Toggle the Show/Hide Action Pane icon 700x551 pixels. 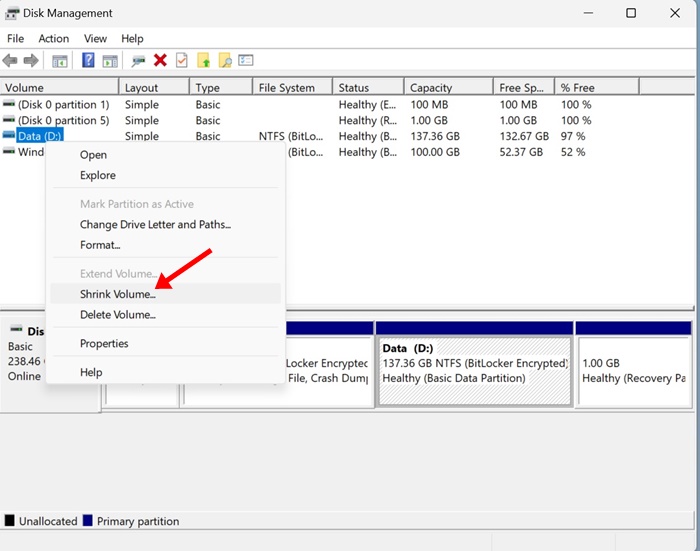click(x=110, y=61)
